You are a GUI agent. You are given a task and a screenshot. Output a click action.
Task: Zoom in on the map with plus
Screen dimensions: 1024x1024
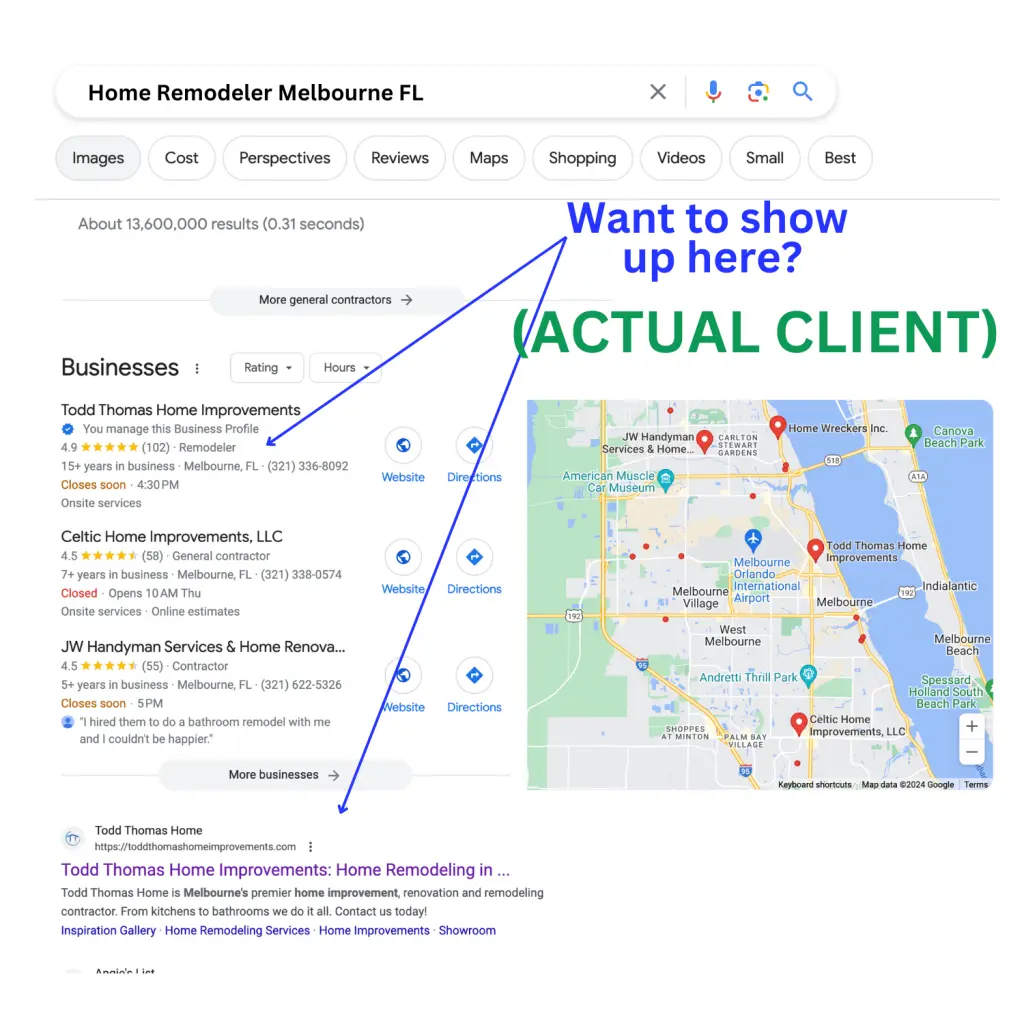[x=972, y=726]
